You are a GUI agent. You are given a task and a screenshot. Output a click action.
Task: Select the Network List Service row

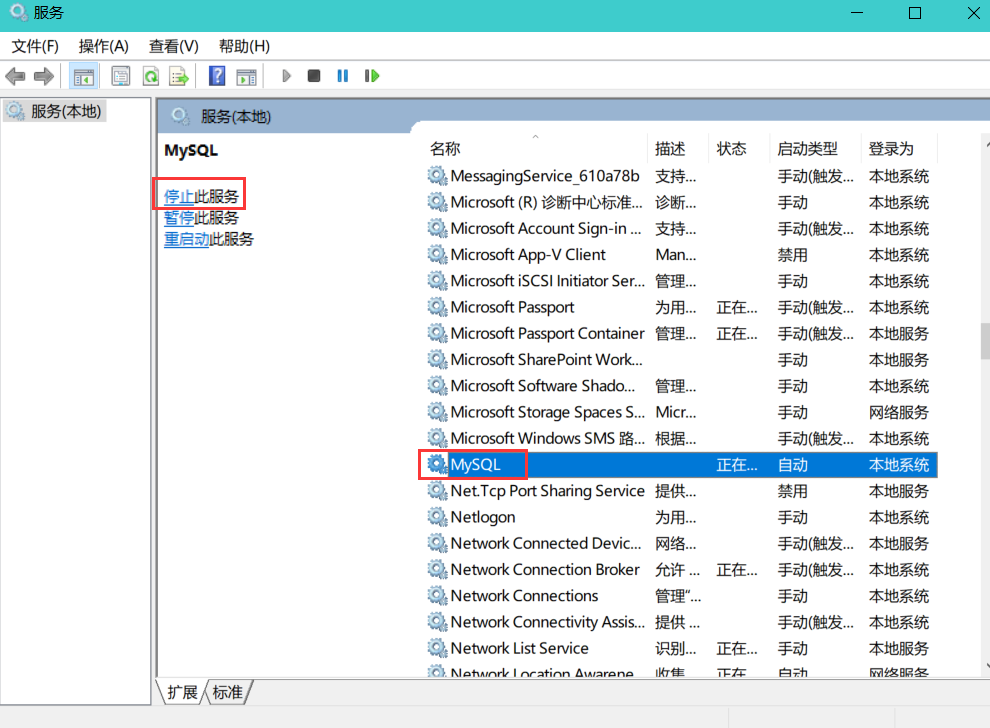click(x=681, y=648)
